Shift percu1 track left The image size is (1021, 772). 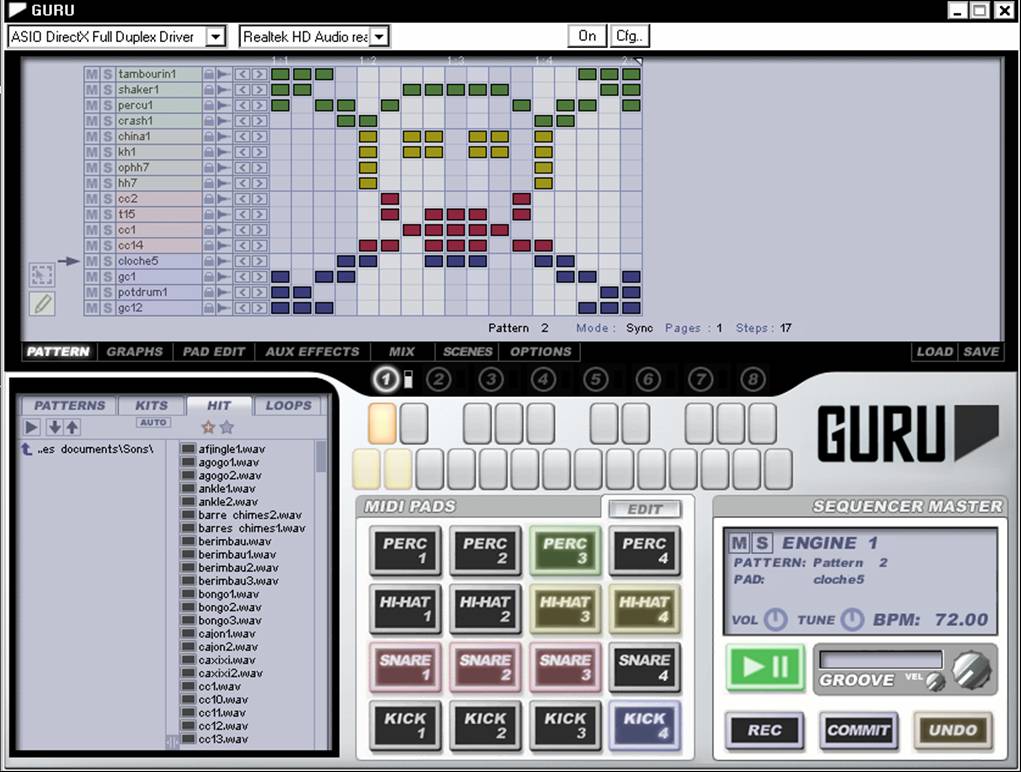point(242,105)
